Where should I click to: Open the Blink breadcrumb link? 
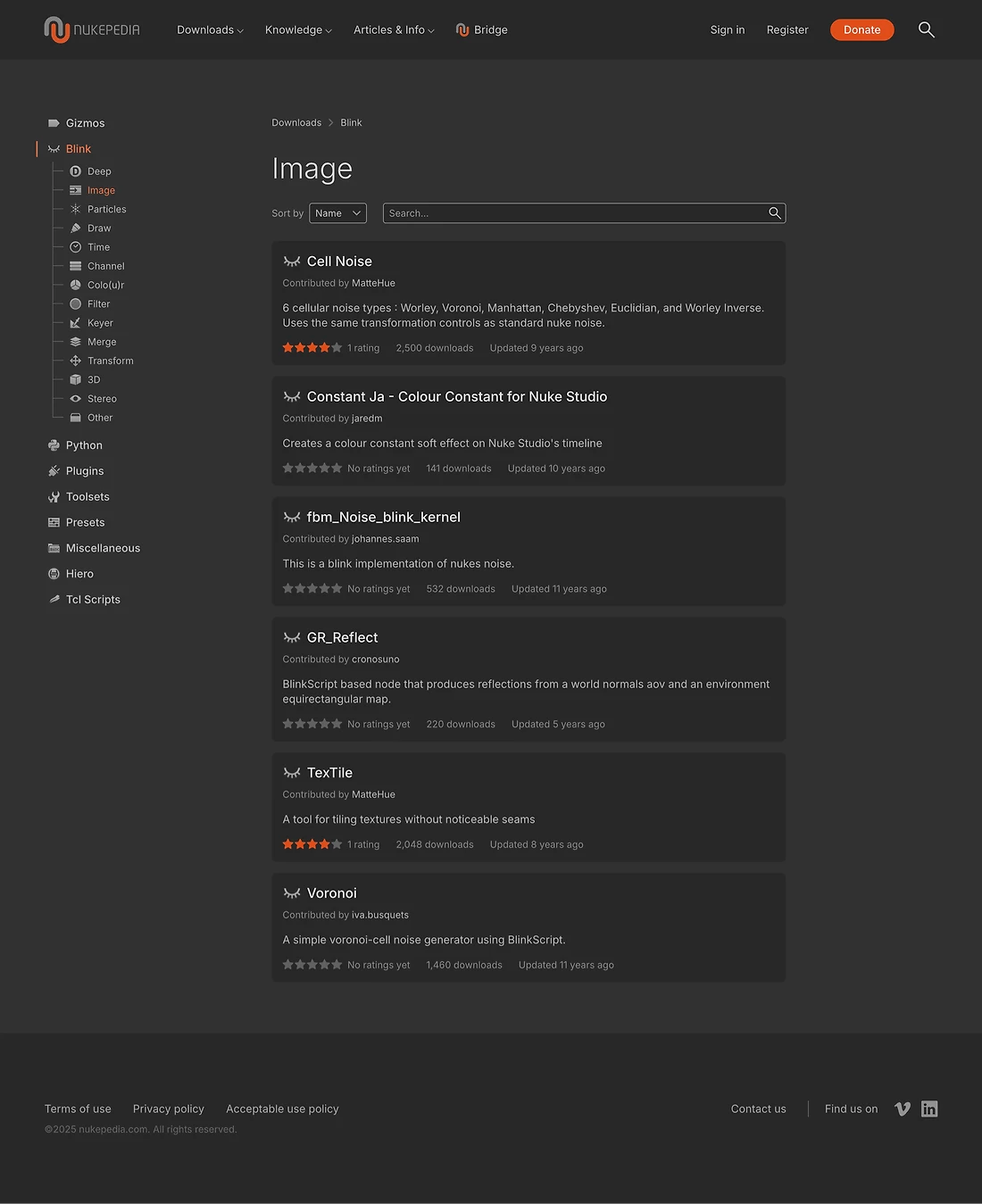coord(351,122)
